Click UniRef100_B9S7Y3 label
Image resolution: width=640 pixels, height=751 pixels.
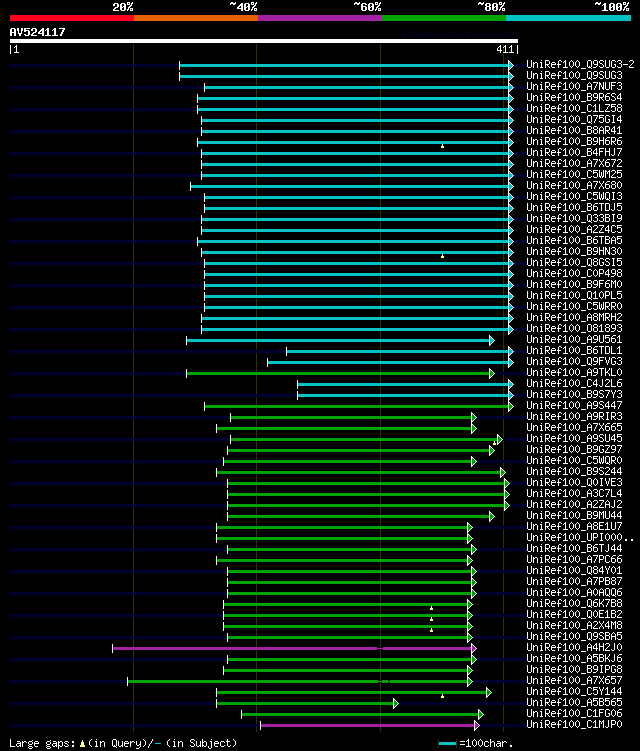pos(574,395)
